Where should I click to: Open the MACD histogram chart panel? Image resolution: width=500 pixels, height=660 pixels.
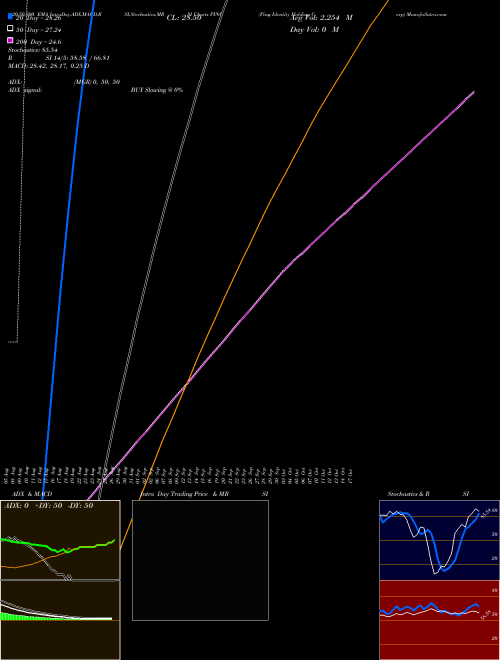pyautogui.click(x=60, y=620)
